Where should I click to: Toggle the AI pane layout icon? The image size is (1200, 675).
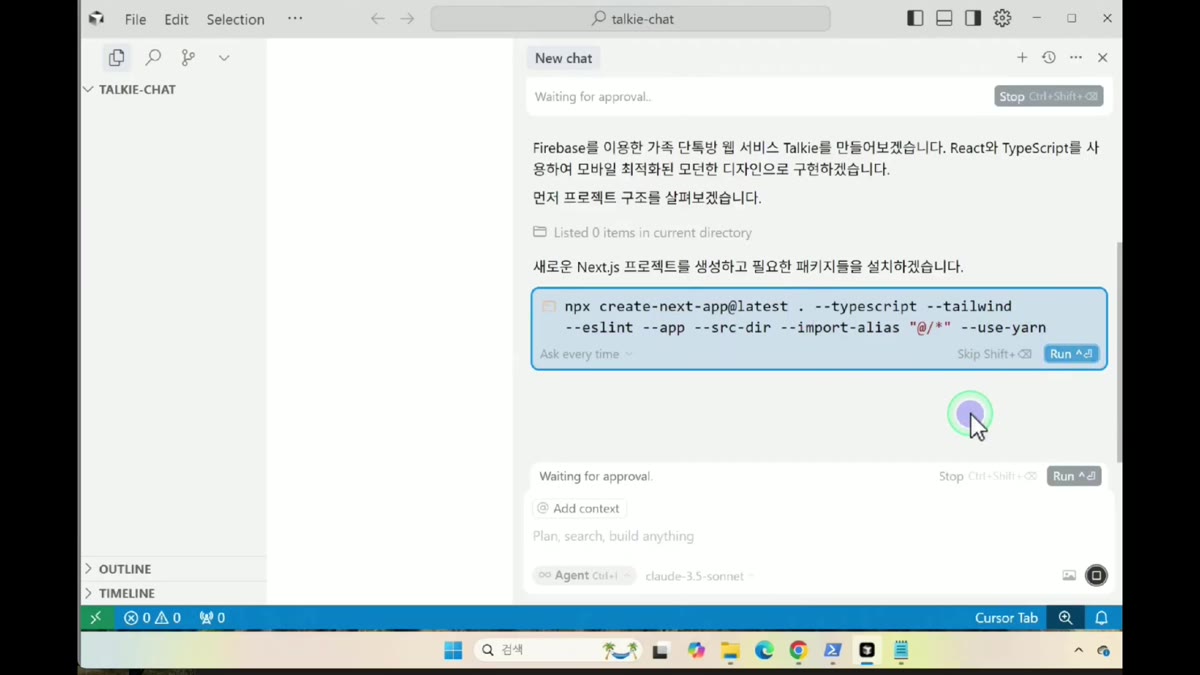pyautogui.click(x=973, y=18)
